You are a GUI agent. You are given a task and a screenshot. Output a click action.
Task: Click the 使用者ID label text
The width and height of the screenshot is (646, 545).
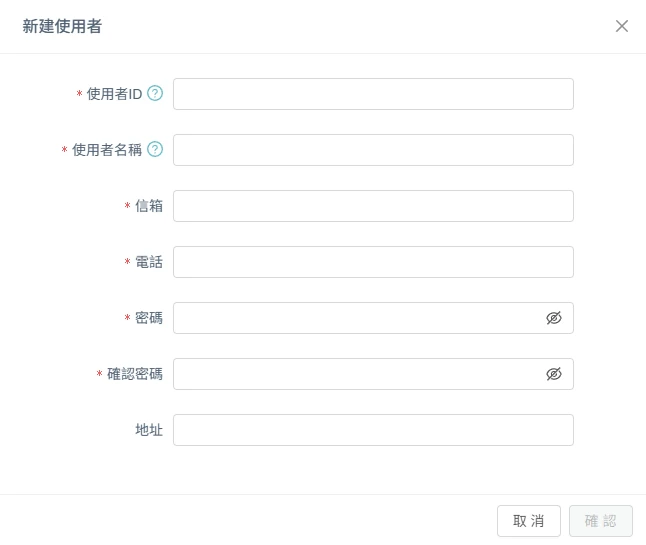pos(115,94)
